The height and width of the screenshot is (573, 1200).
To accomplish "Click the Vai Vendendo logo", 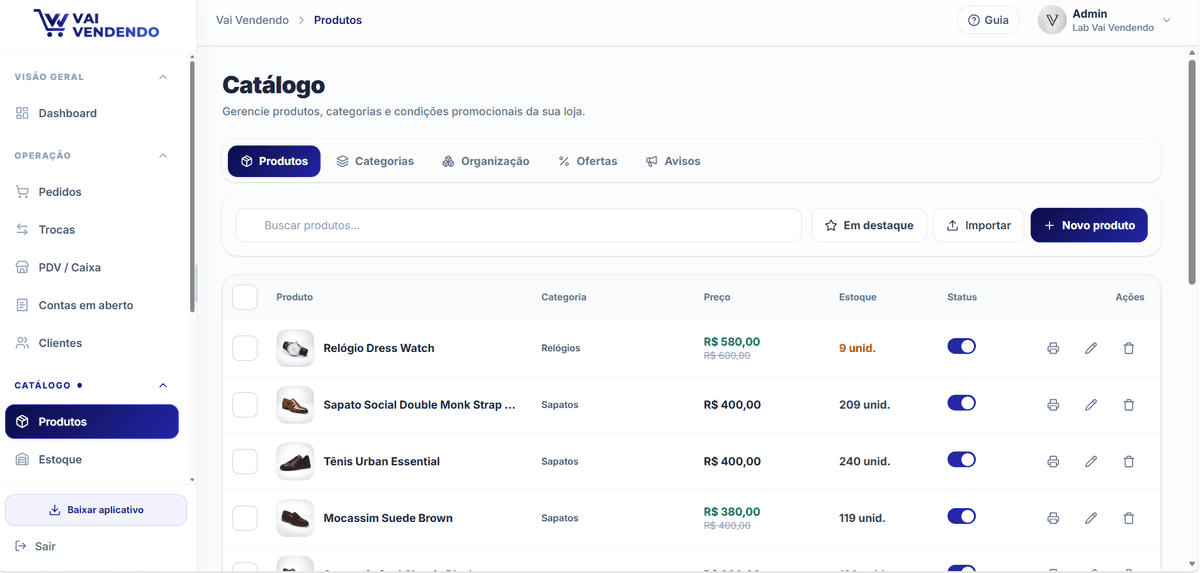I will (96, 24).
